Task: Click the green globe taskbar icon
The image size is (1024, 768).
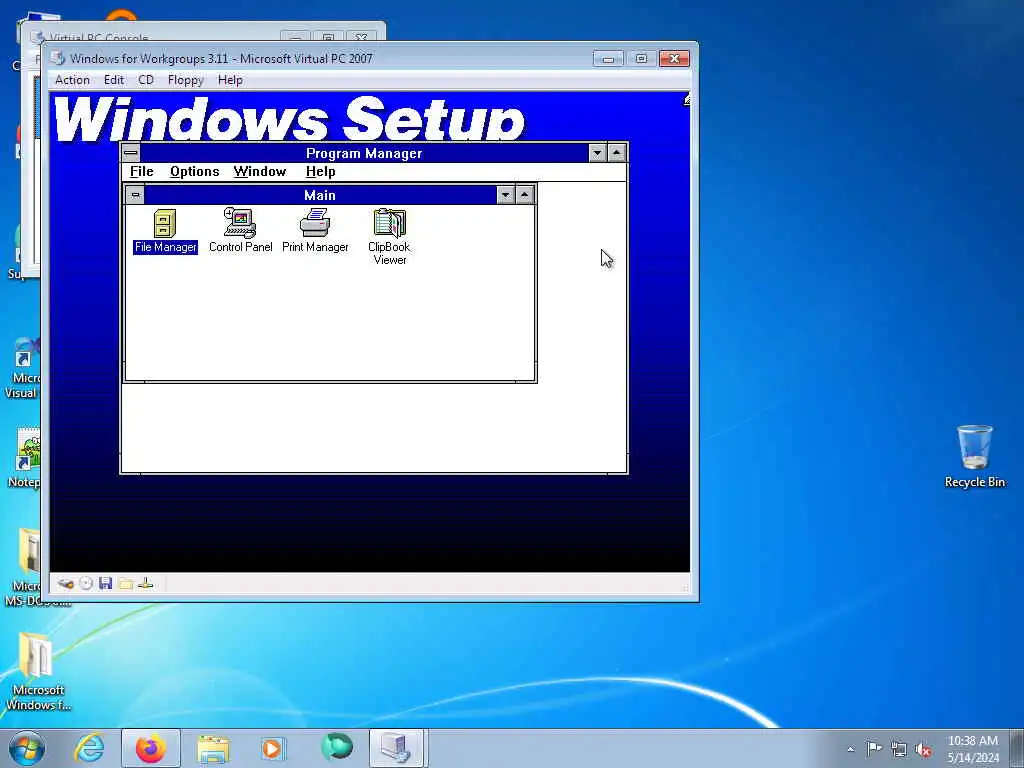Action: click(x=337, y=747)
